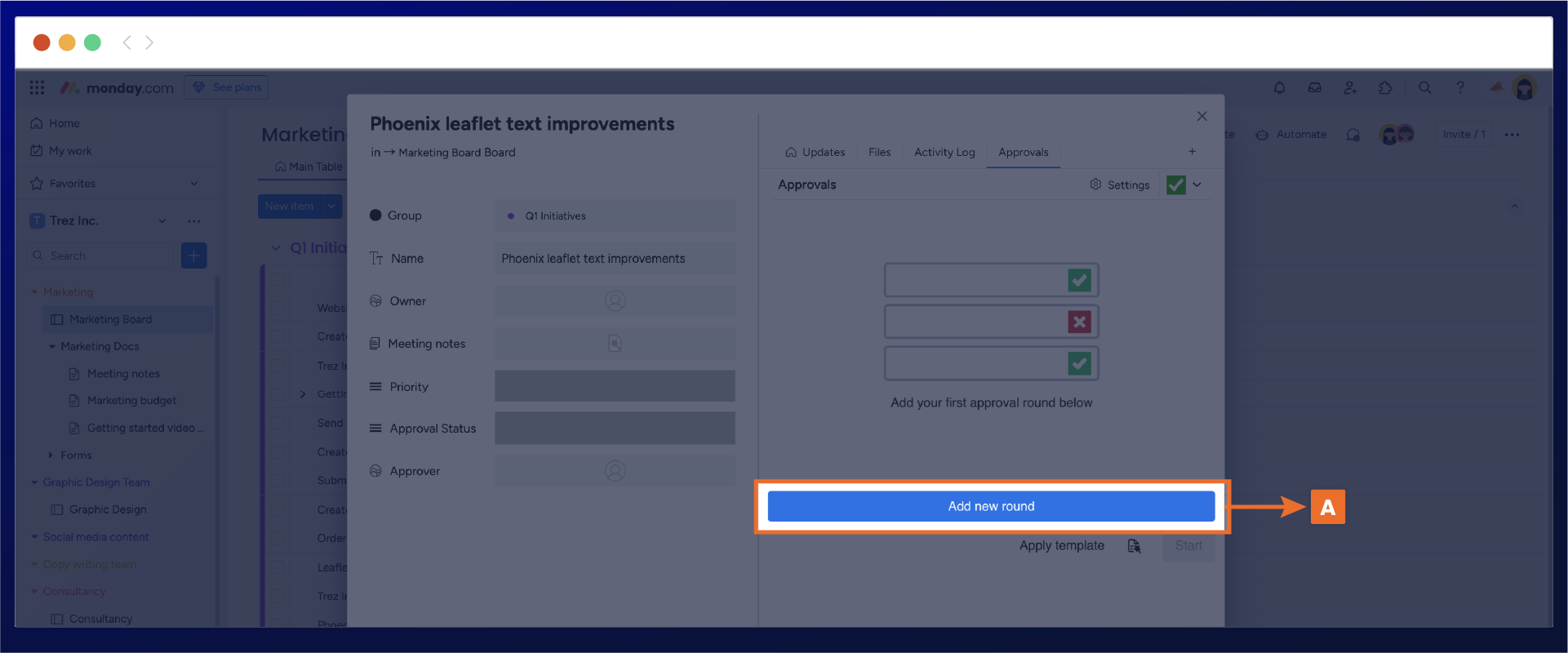The height and width of the screenshot is (653, 1568).
Task: Click the Apply template link
Action: [x=1061, y=546]
